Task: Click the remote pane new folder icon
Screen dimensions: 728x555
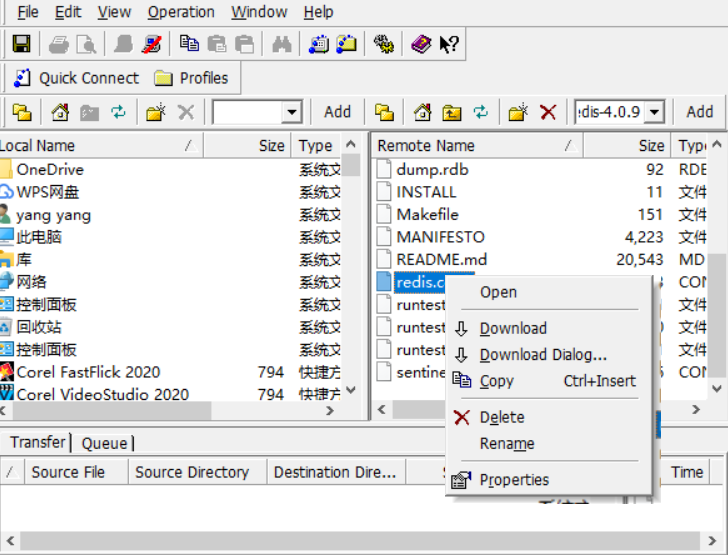Action: [519, 112]
